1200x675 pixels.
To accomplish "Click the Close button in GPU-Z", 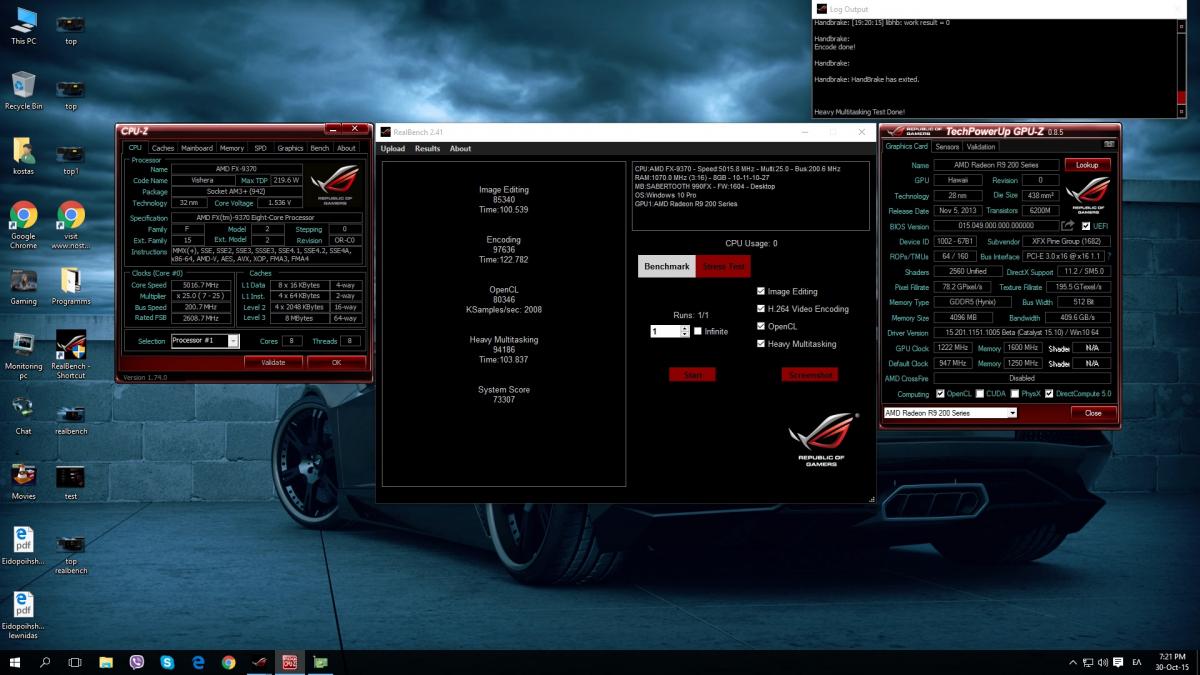I will pyautogui.click(x=1093, y=413).
